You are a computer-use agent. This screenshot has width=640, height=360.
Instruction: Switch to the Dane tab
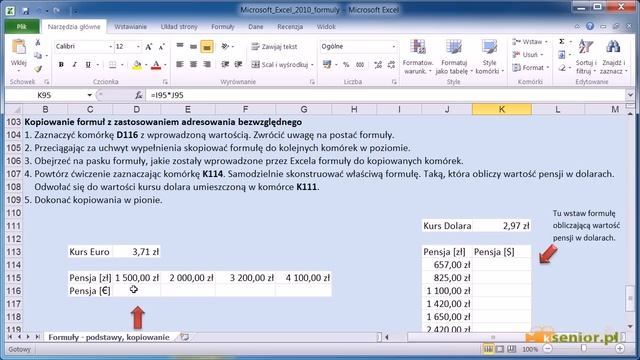point(256,27)
